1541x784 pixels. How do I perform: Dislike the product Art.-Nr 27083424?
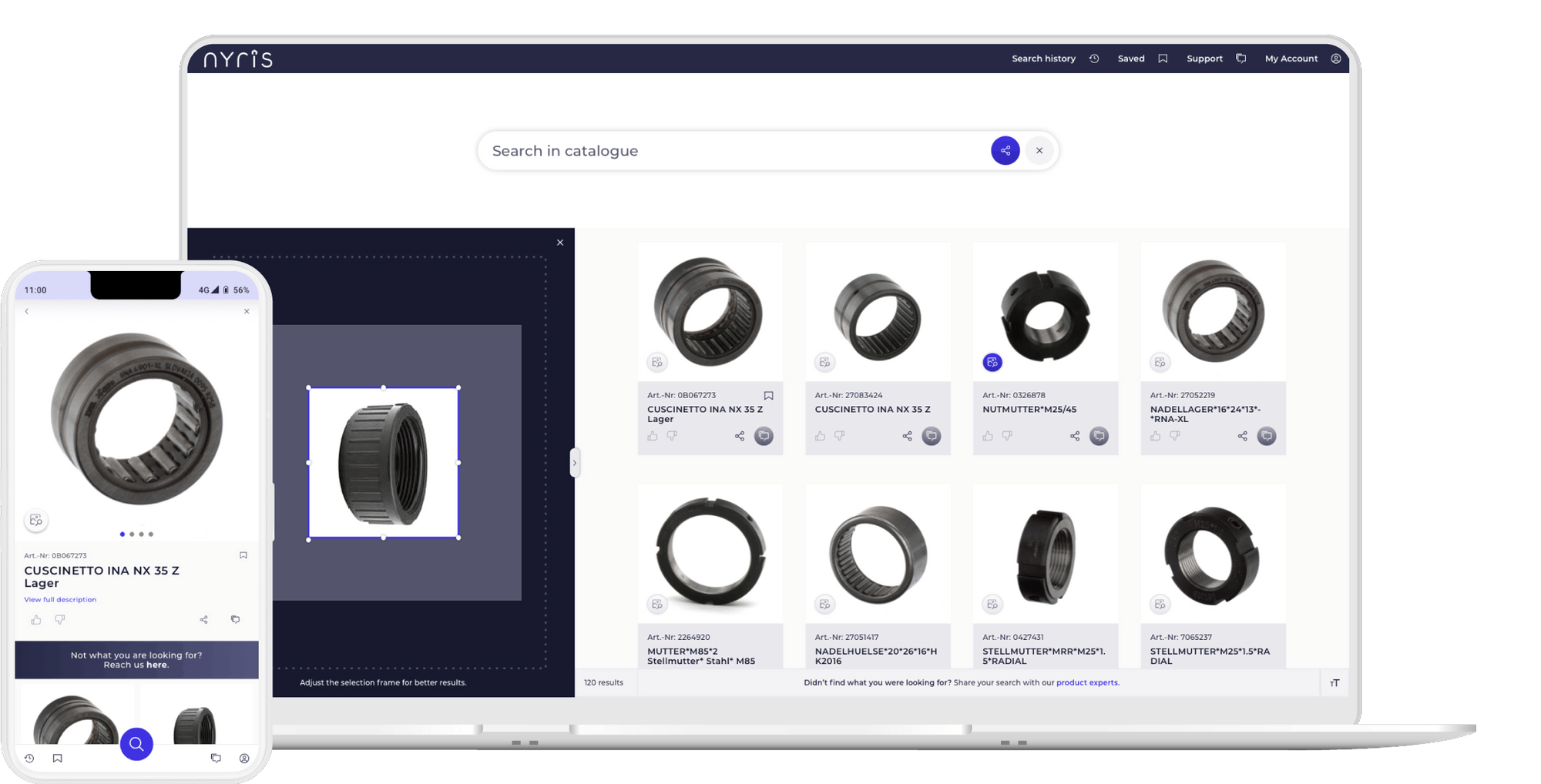839,436
